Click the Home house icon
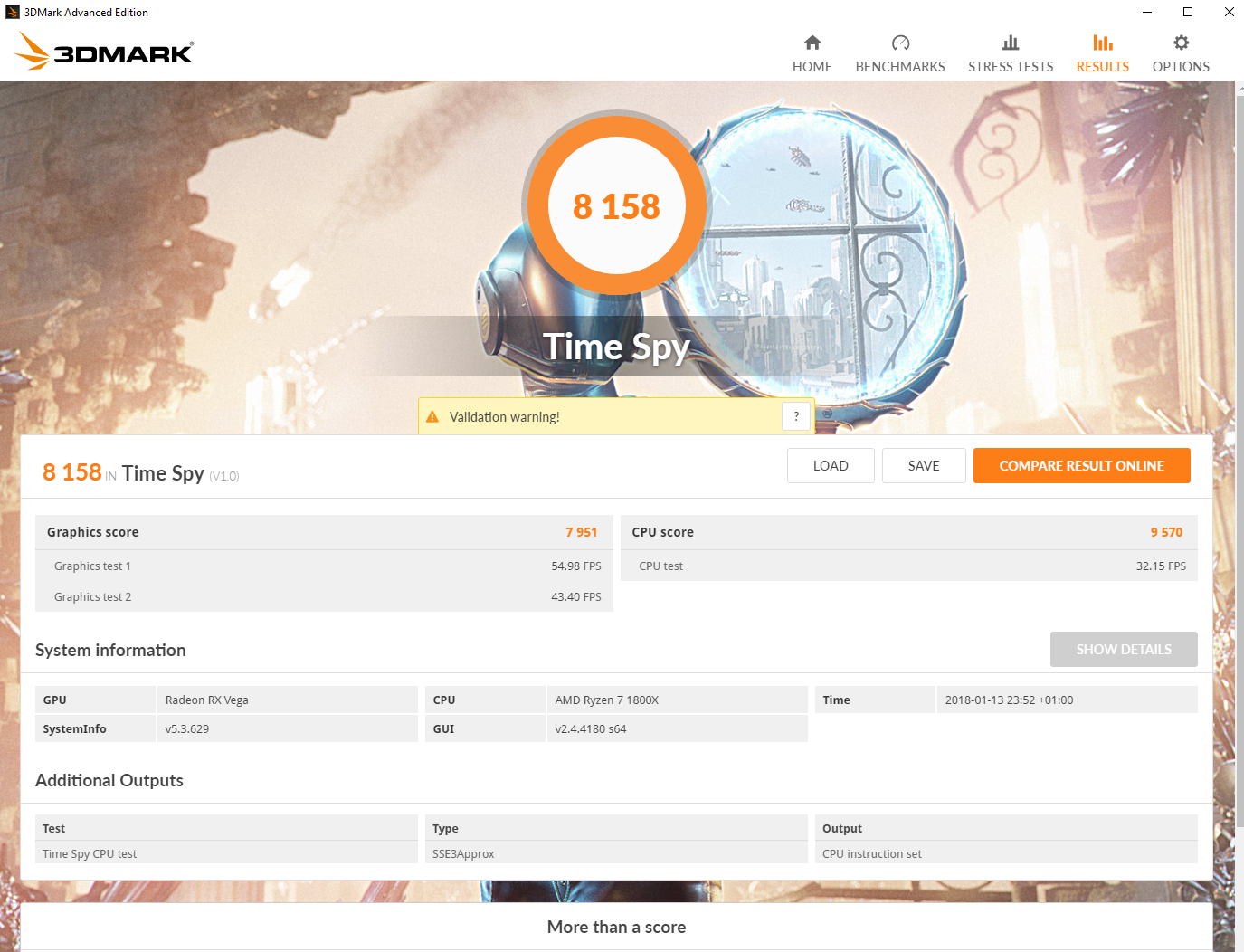 (x=812, y=43)
